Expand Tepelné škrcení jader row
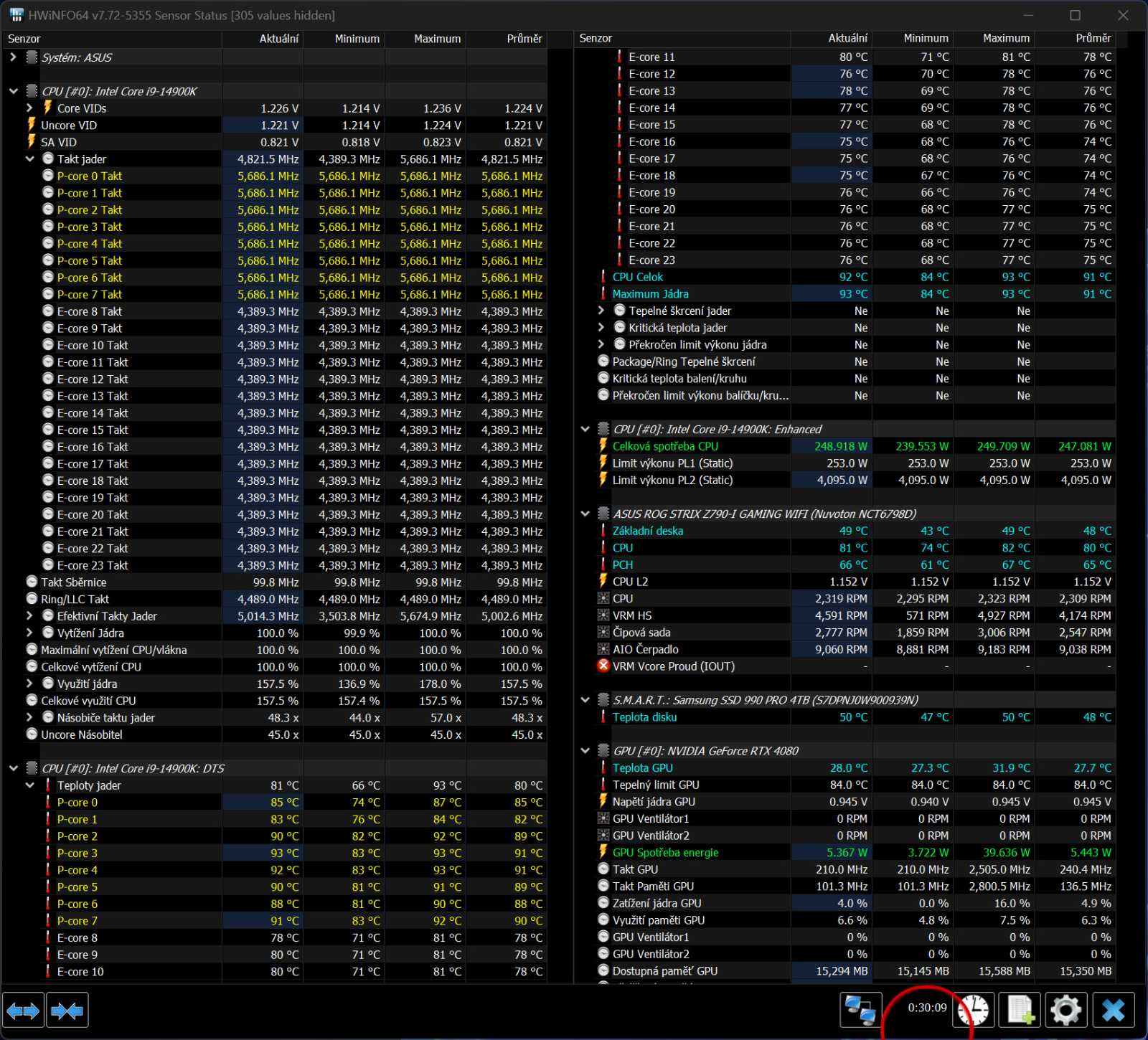Image resolution: width=1148 pixels, height=1040 pixels. (x=601, y=311)
